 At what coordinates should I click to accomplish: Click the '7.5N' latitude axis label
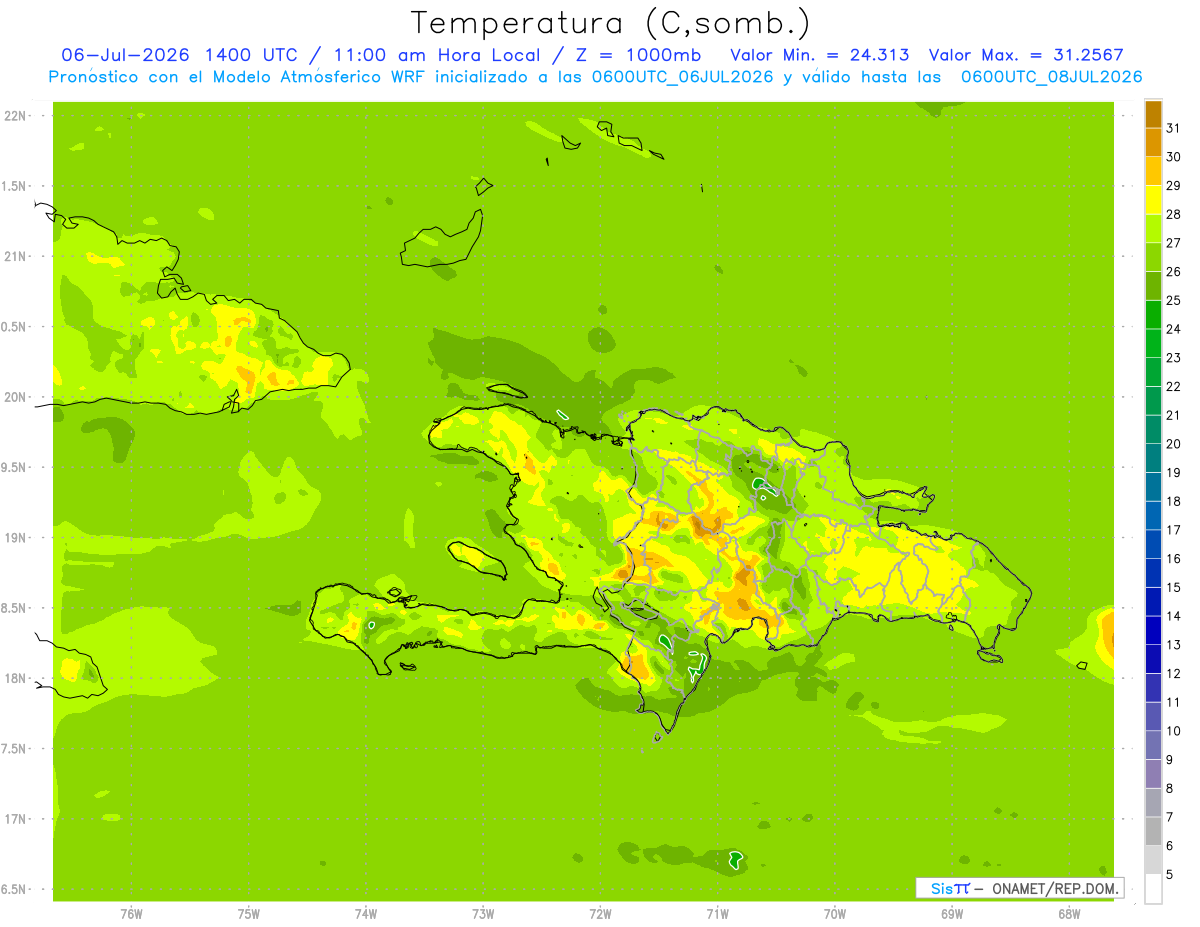[15, 748]
